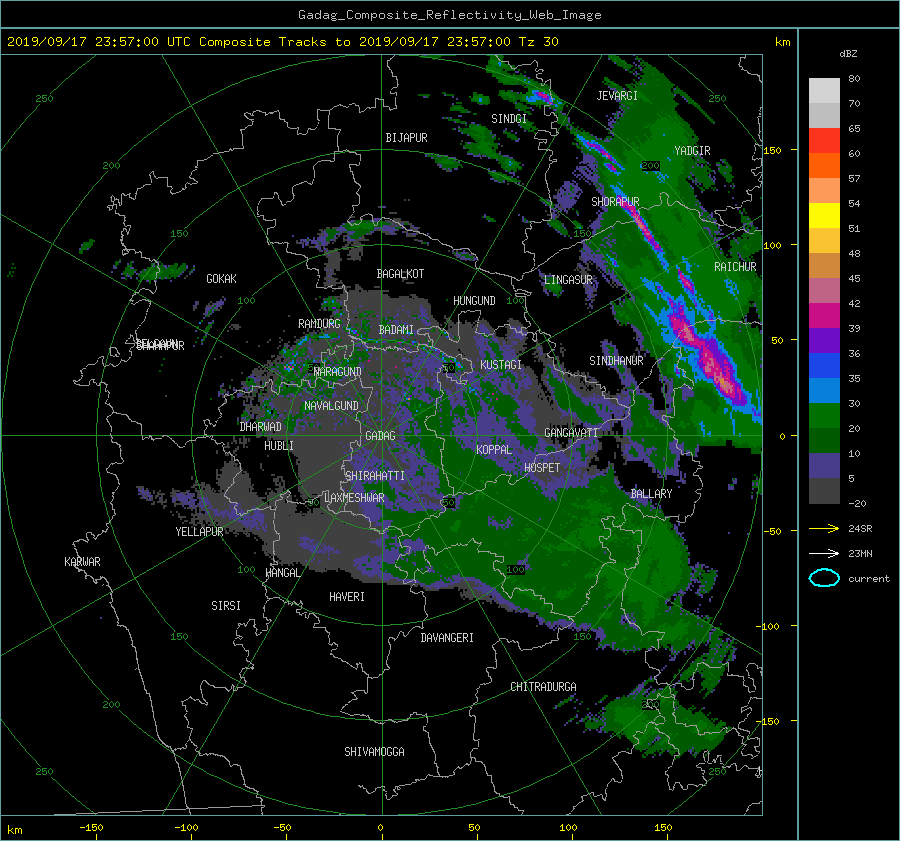The width and height of the screenshot is (900, 841).
Task: Select the BALLARY label
Action: point(651,494)
